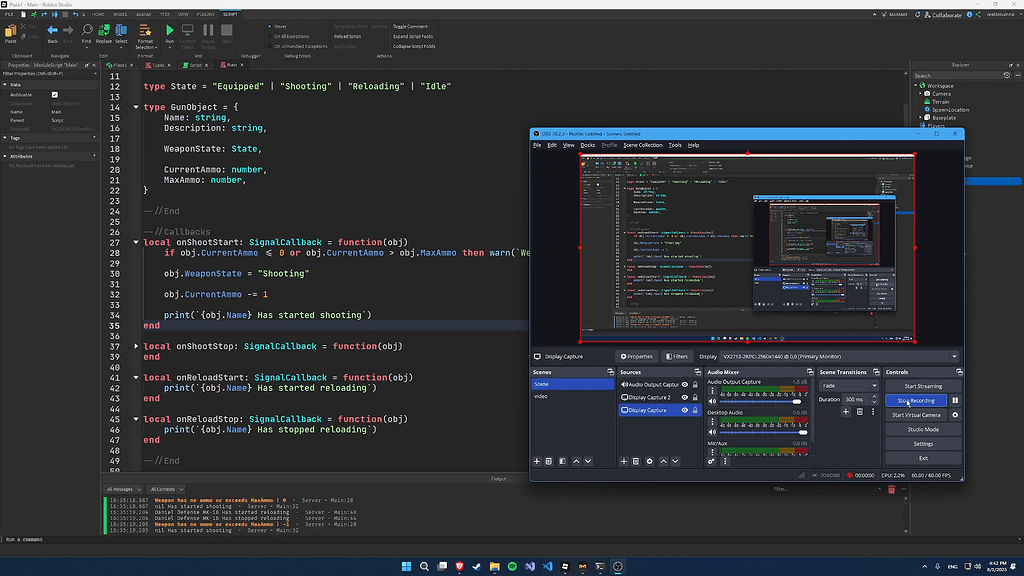Pause the recording in OBS

click(x=955, y=400)
